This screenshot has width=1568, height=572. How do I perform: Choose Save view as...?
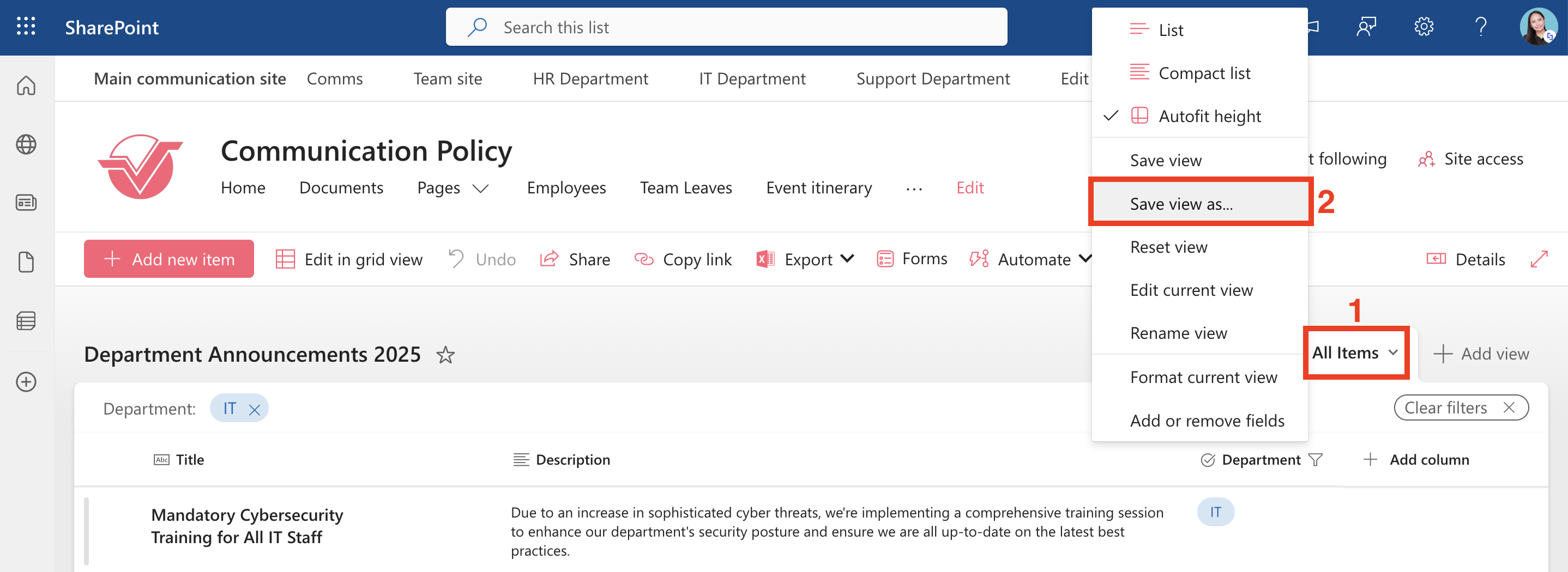(1199, 204)
